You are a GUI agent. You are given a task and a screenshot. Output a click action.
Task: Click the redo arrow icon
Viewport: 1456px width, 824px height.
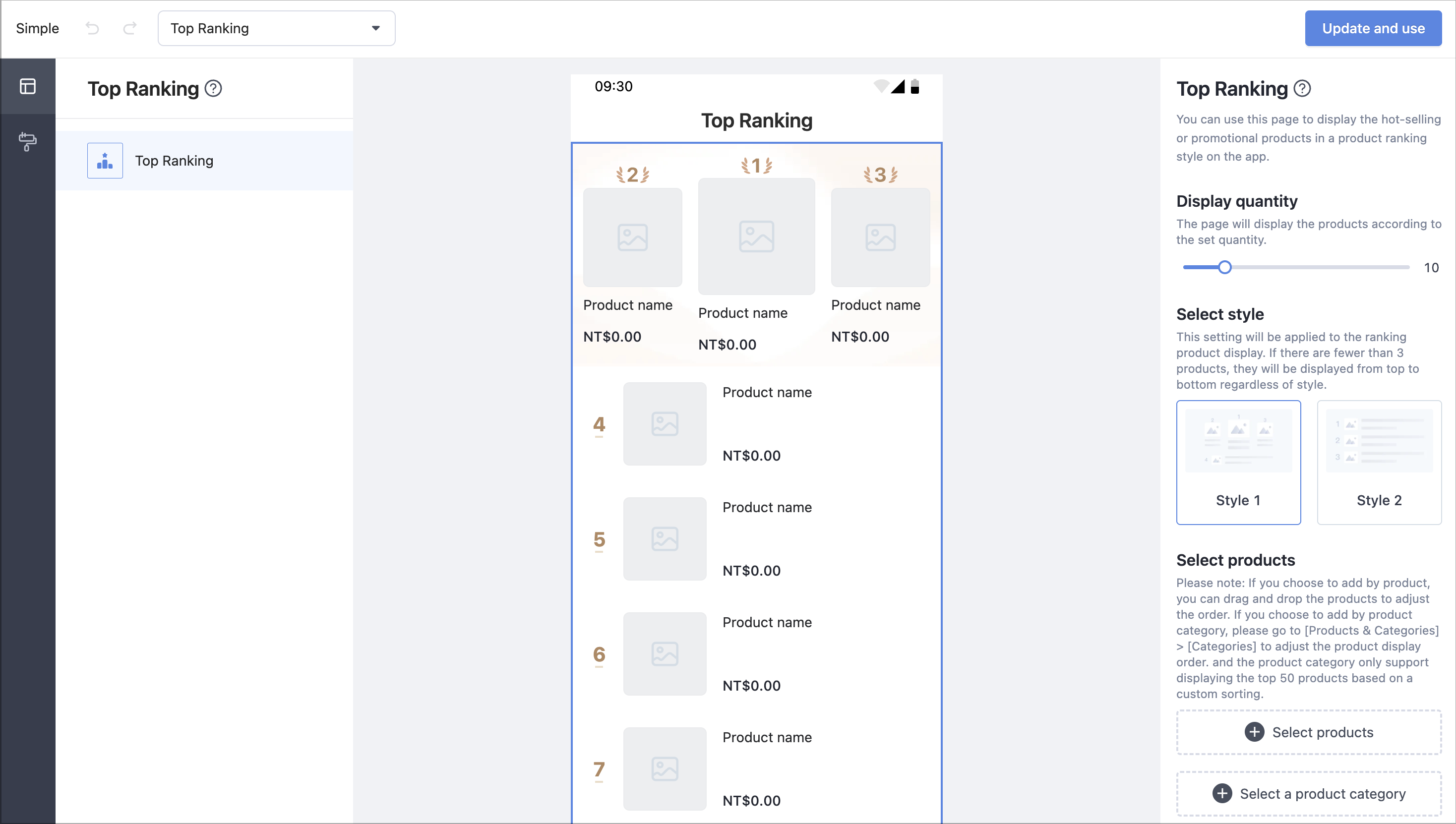pos(129,28)
